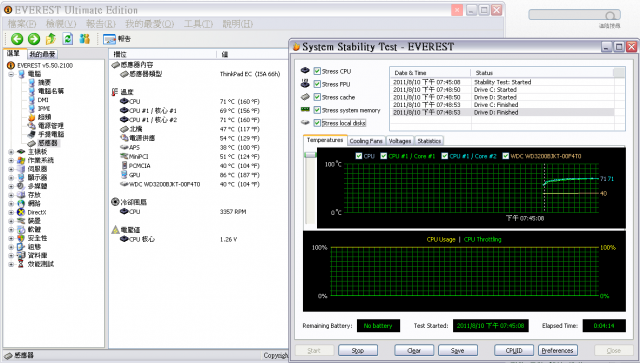Go forward with the green right arrow
This screenshot has width=640, height=363.
[x=34, y=39]
